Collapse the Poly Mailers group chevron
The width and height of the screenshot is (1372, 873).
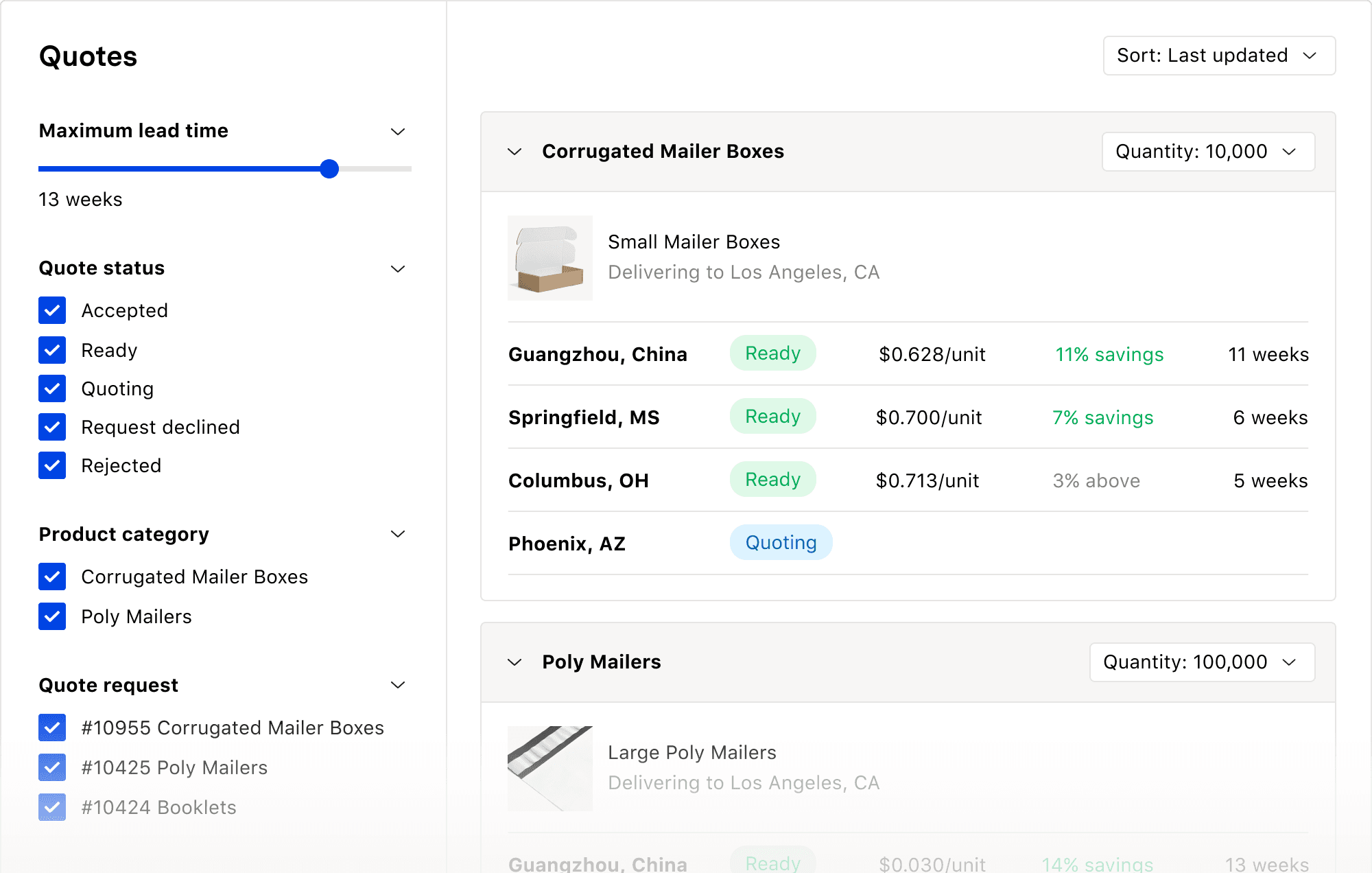[x=514, y=662]
